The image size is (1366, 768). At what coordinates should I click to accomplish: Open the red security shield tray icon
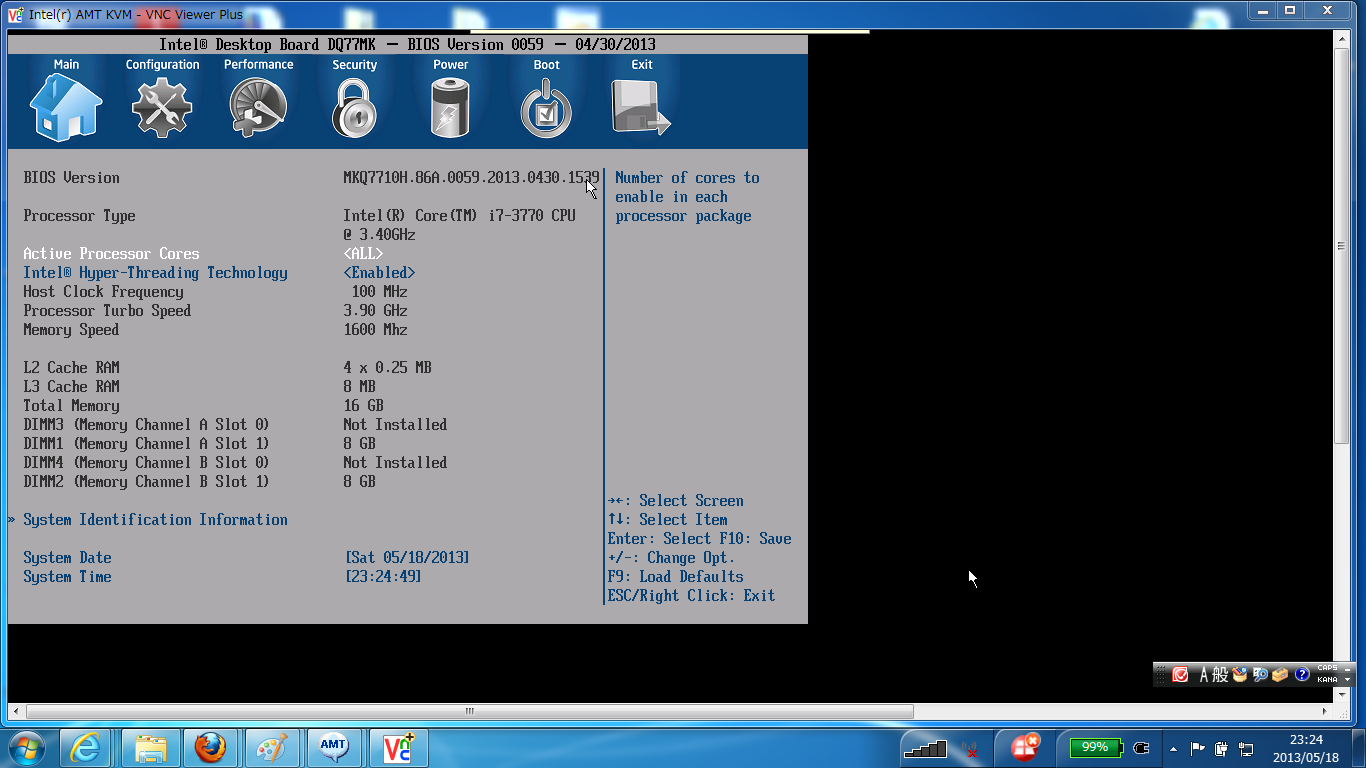(1025, 746)
